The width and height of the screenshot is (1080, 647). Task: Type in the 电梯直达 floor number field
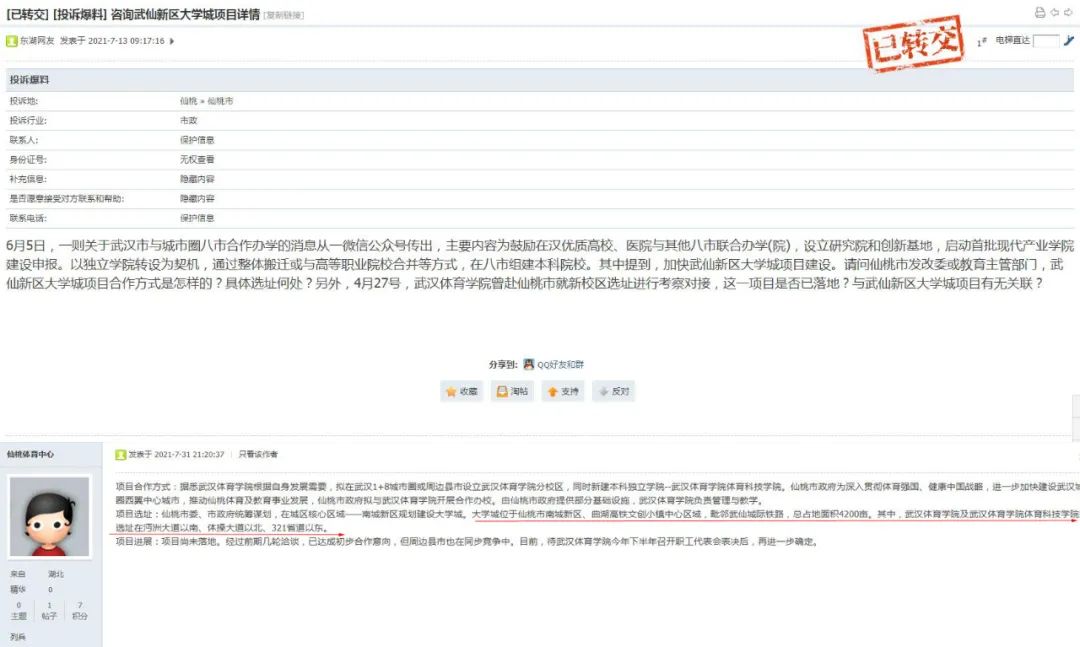[1045, 41]
